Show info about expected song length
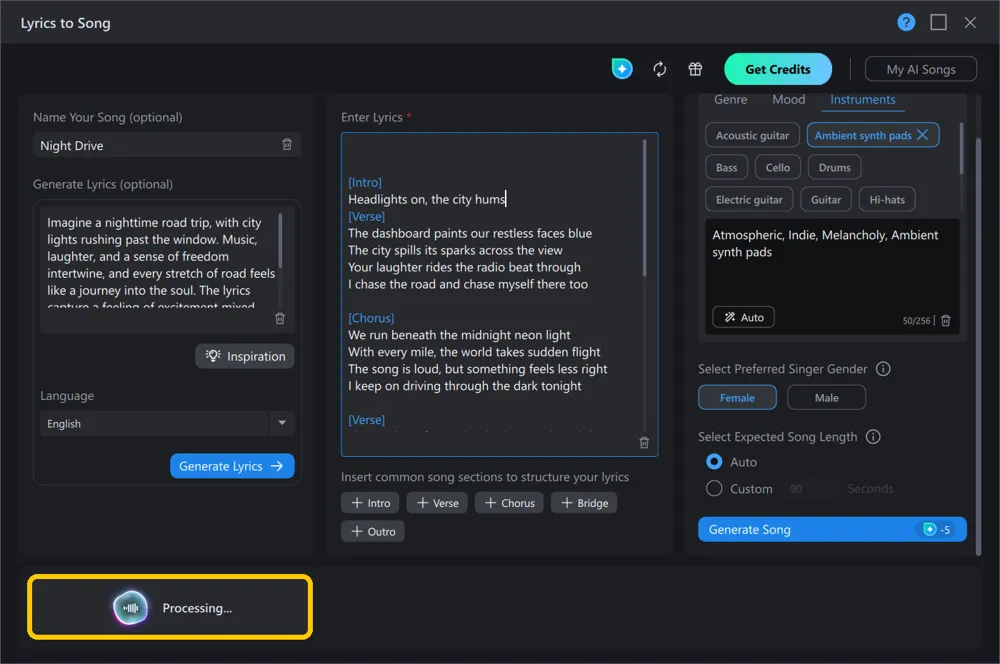This screenshot has height=664, width=1000. [x=873, y=436]
